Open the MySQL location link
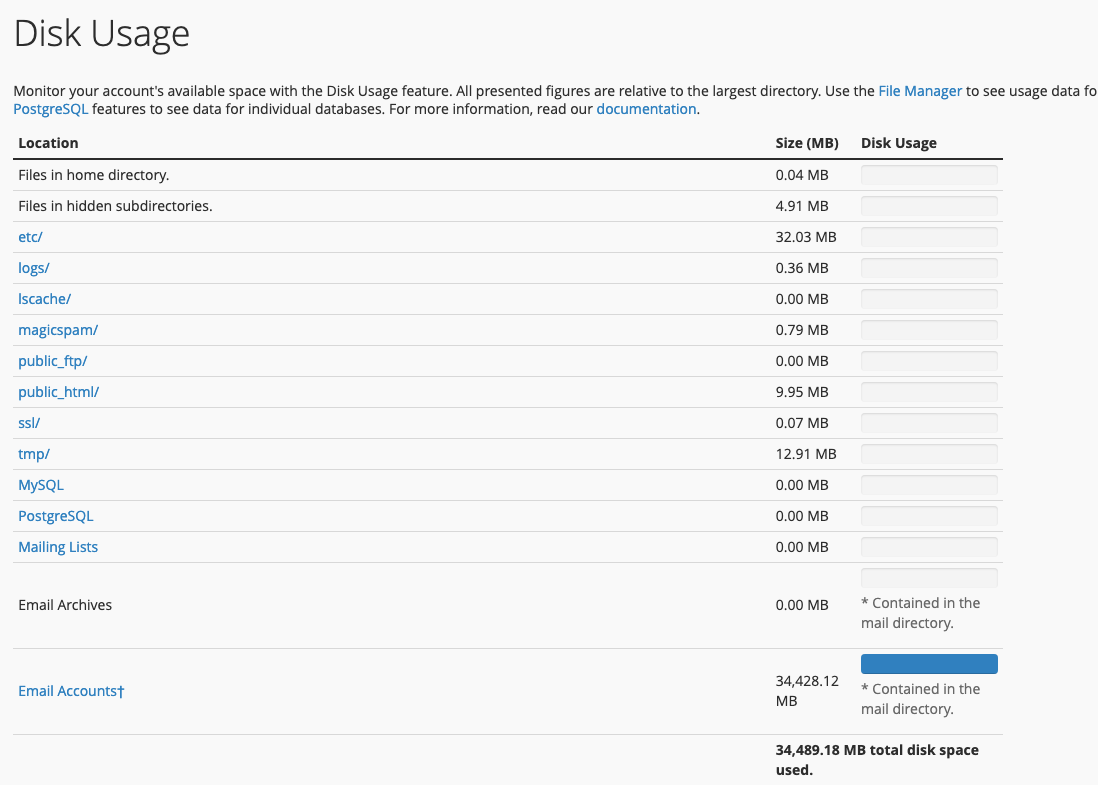The image size is (1098, 785). click(x=41, y=485)
